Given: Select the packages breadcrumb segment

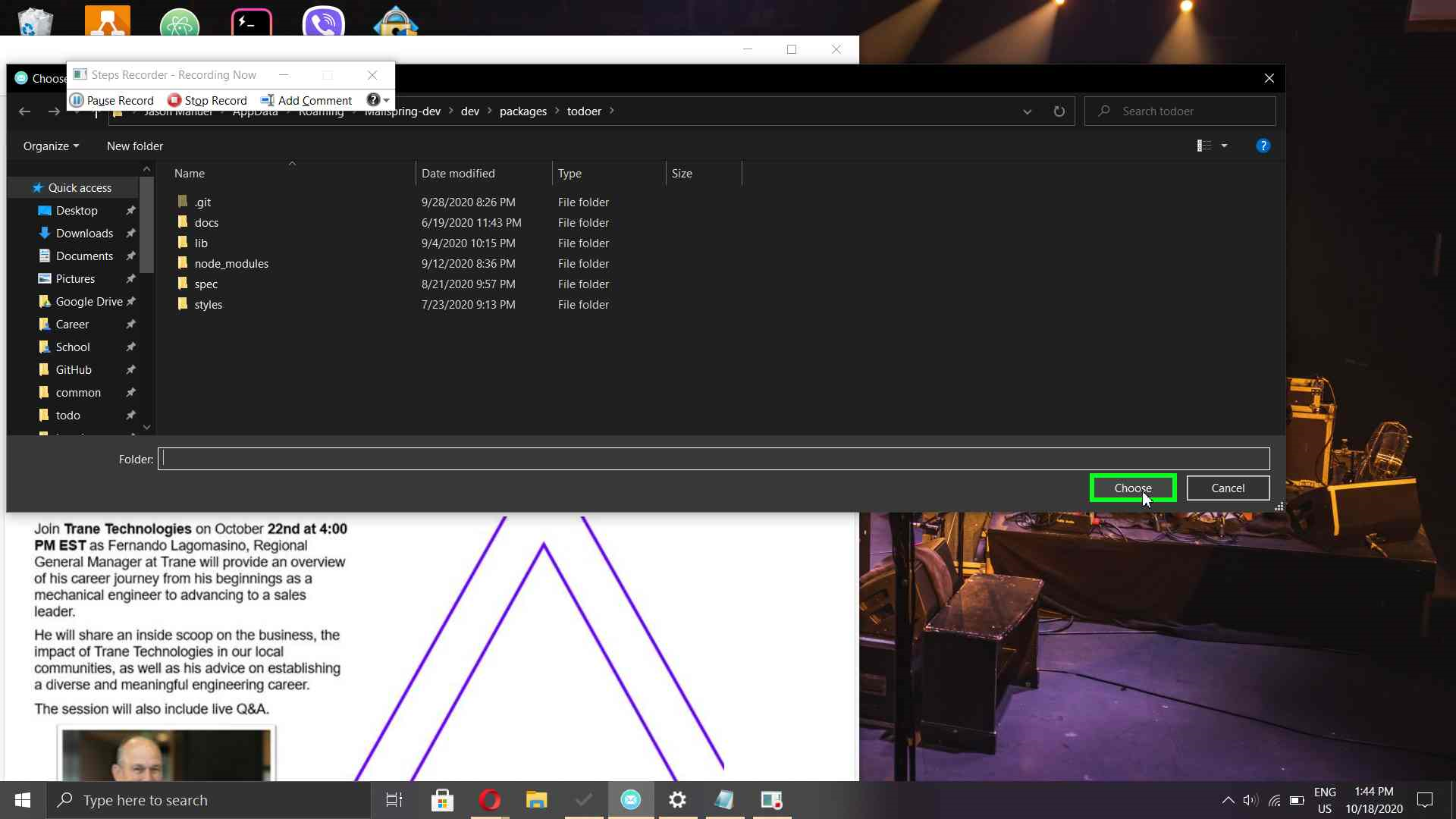Looking at the screenshot, I should [x=522, y=111].
